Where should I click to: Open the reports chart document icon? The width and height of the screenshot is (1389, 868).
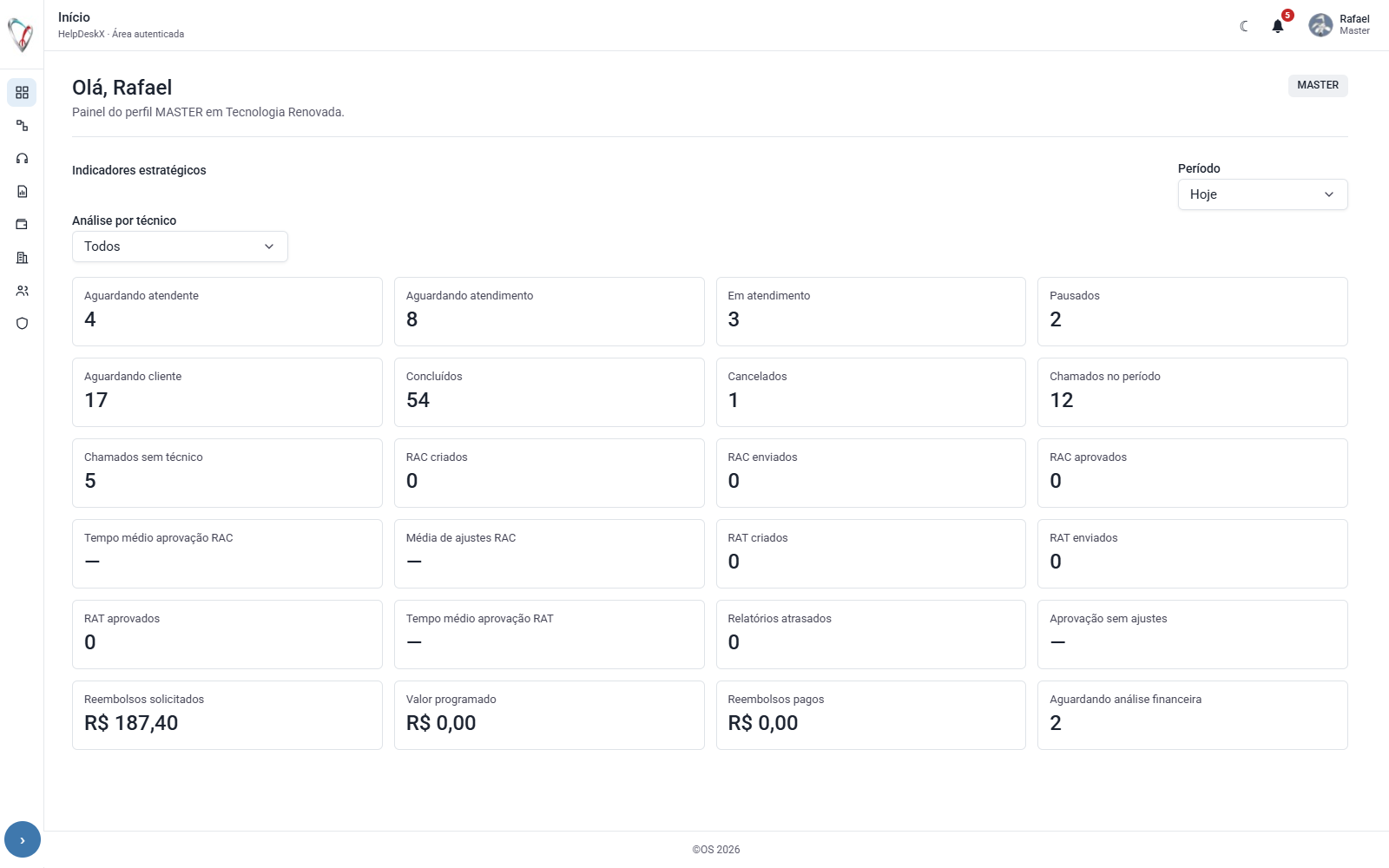pyautogui.click(x=22, y=192)
